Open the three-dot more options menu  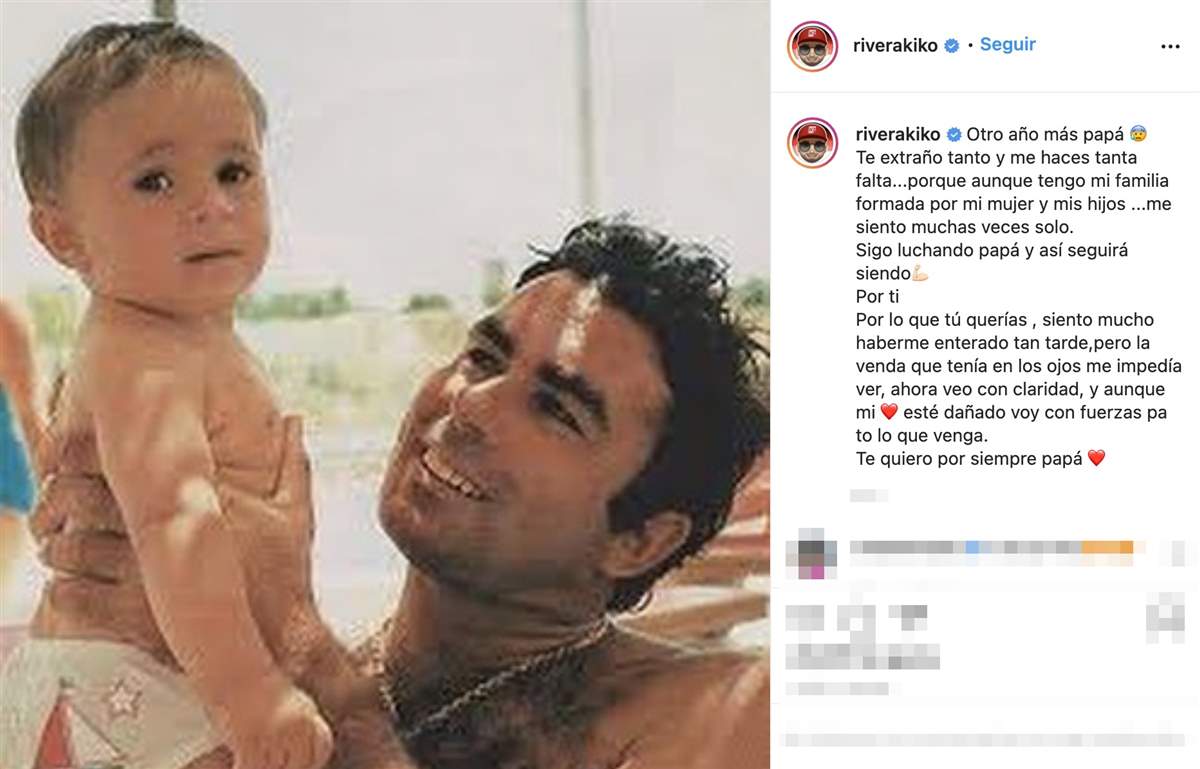point(1170,46)
